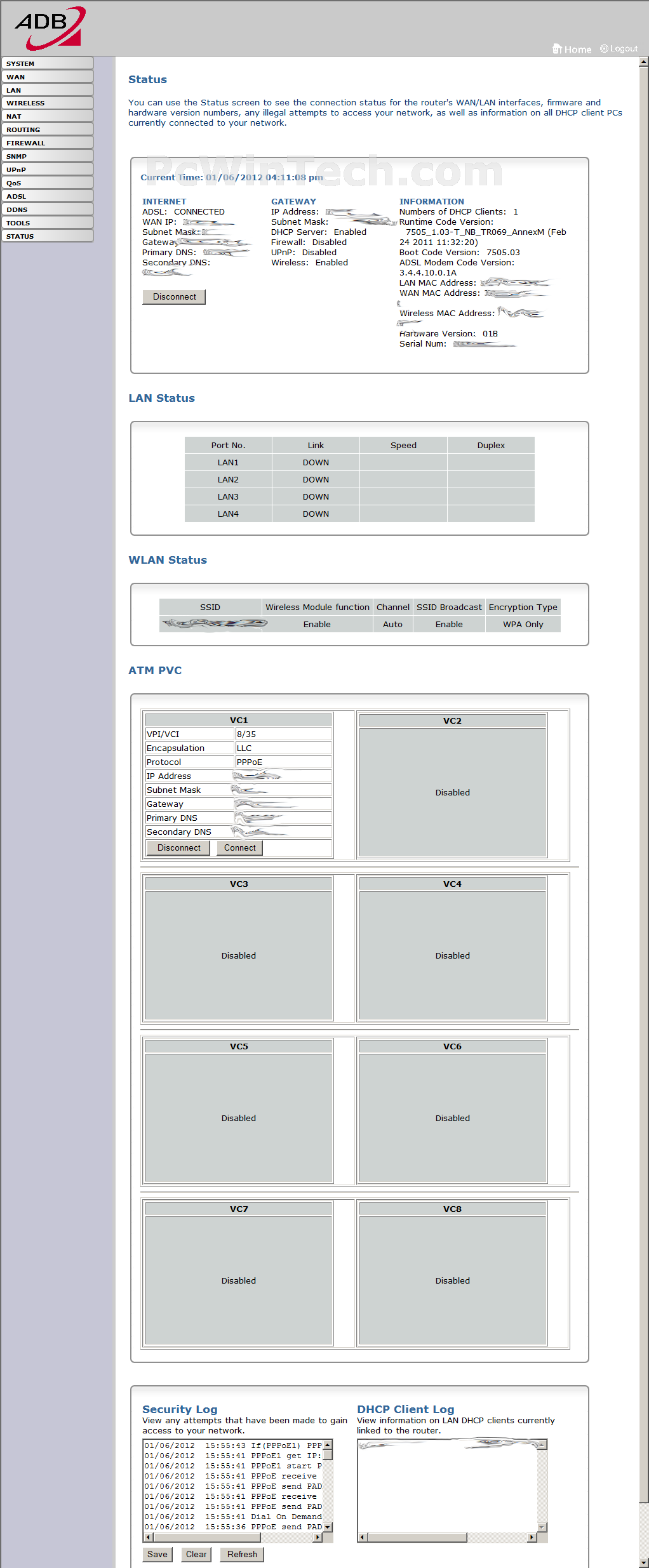649x1568 pixels.
Task: Open the WAN menu
Action: (x=48, y=77)
